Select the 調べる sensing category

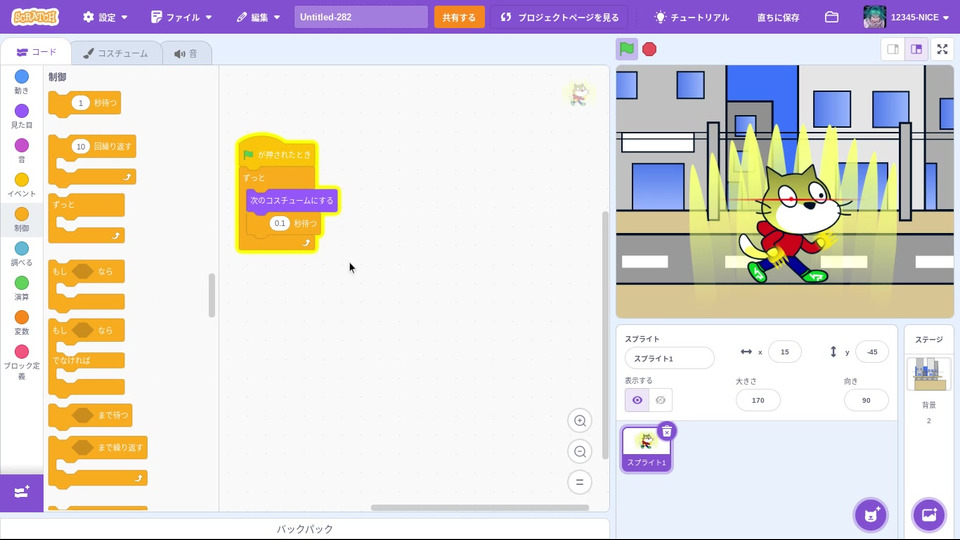21,253
